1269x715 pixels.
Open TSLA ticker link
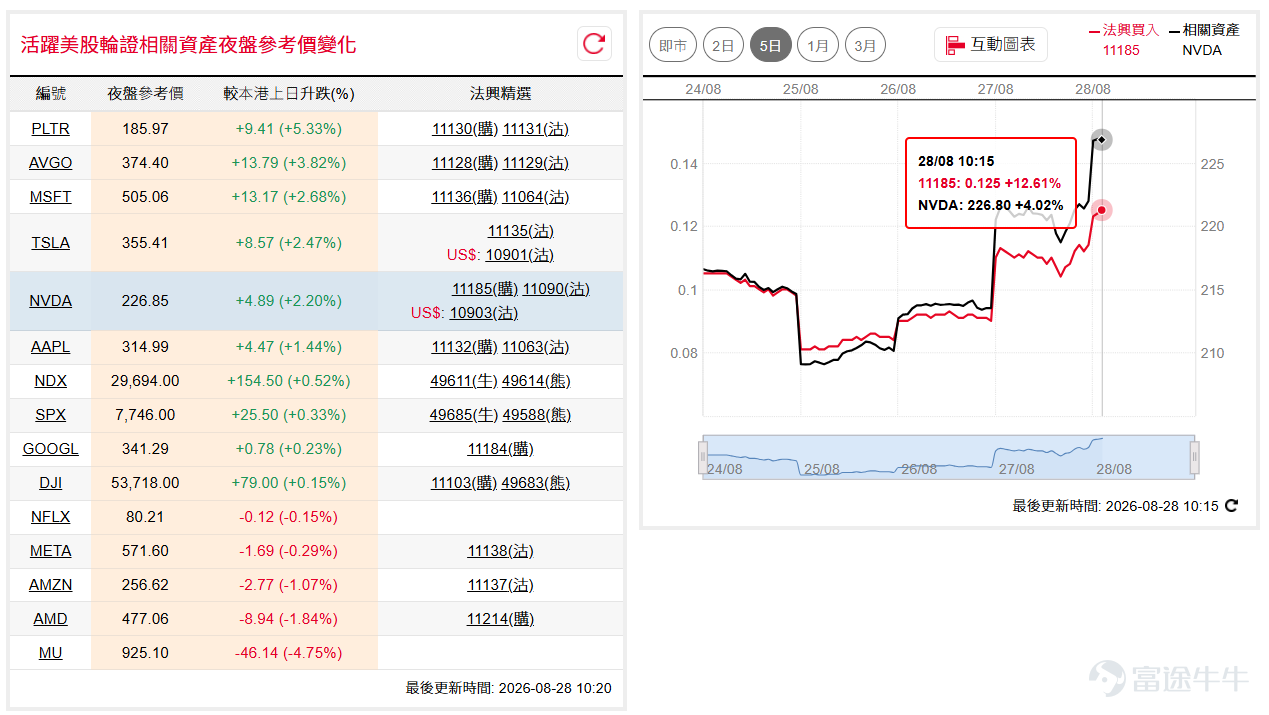coord(50,243)
